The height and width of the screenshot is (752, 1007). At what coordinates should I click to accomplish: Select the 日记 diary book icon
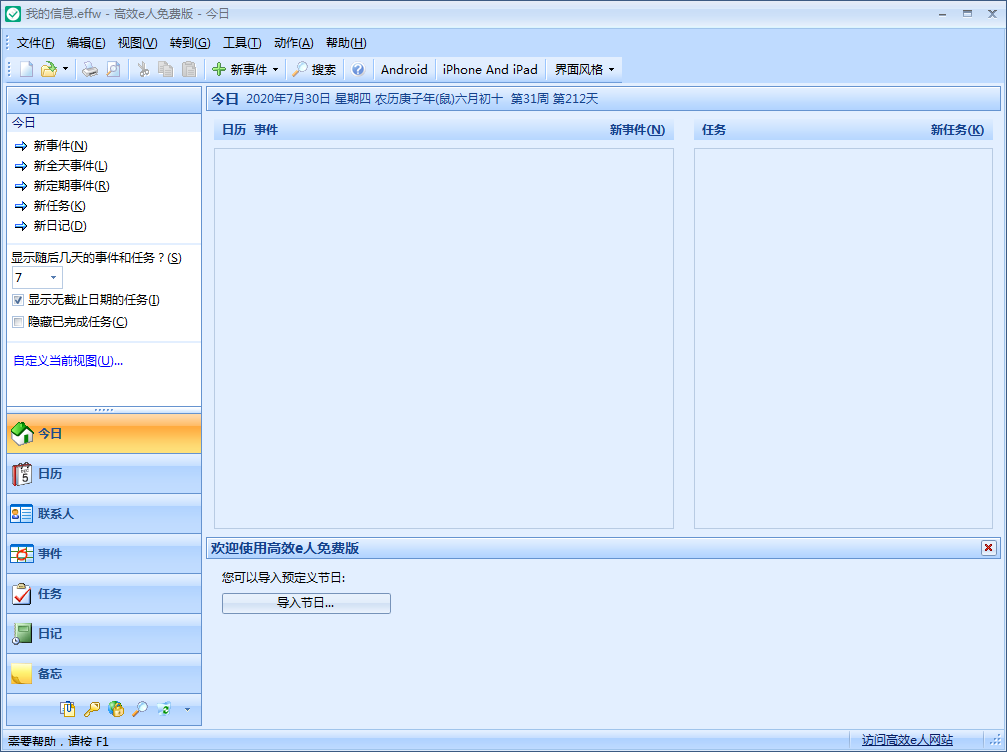click(x=22, y=634)
